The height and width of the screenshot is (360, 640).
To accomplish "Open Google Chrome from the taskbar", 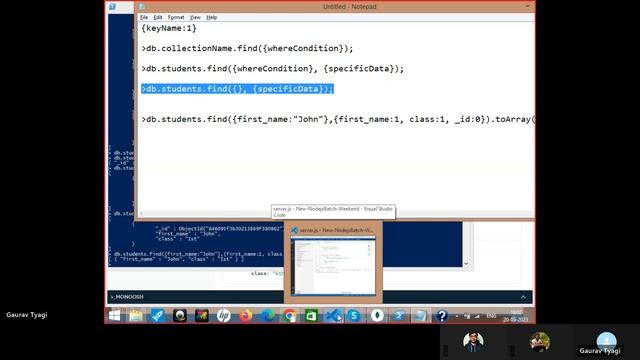I will [290, 316].
